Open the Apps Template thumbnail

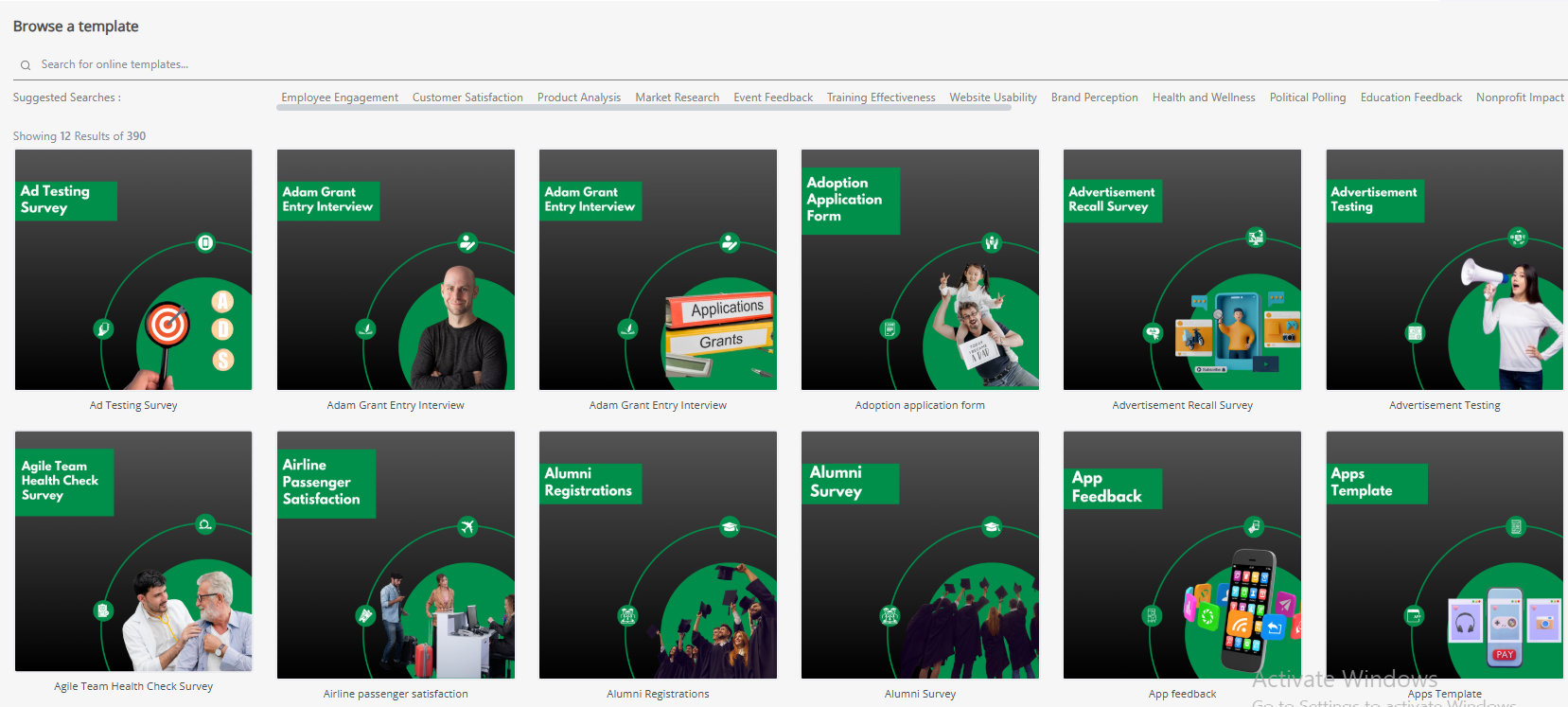pyautogui.click(x=1445, y=555)
